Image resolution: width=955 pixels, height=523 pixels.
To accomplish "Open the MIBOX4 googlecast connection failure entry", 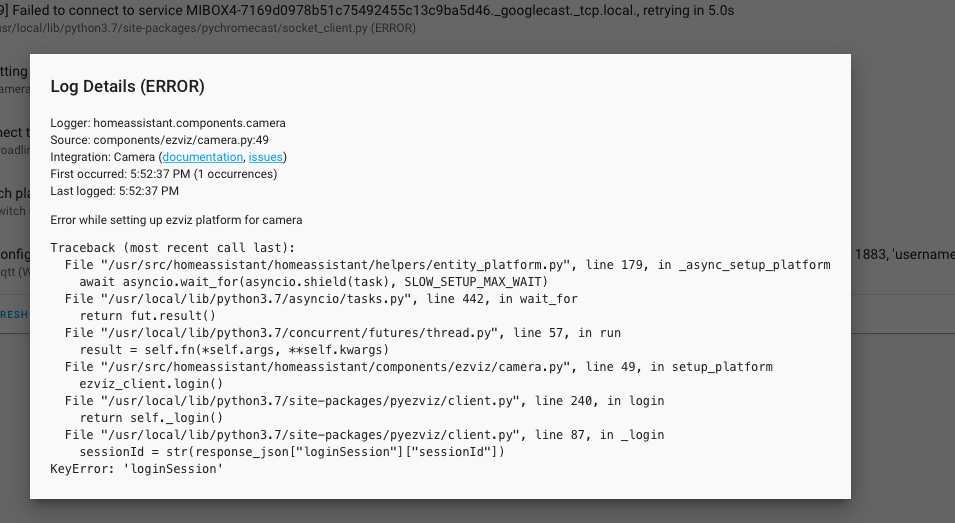I will pos(368,10).
